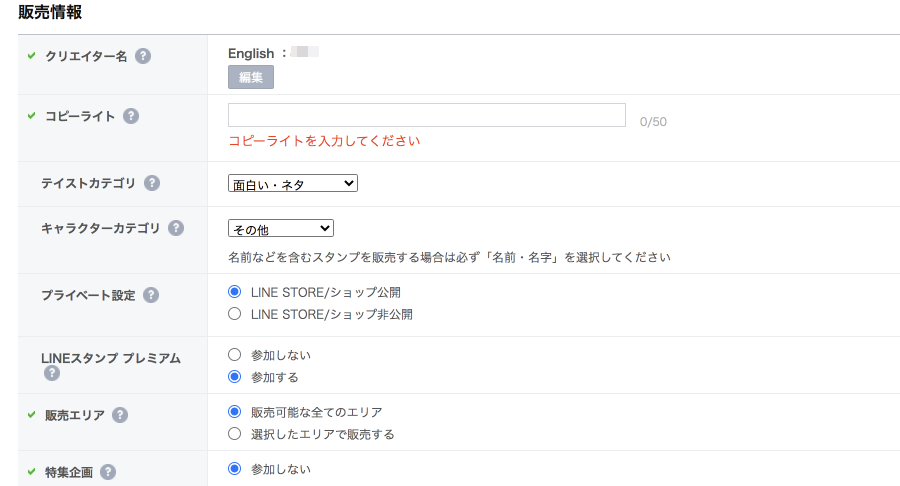Show help for テイストカテゴリ
This screenshot has height=486, width=900.
click(152, 183)
